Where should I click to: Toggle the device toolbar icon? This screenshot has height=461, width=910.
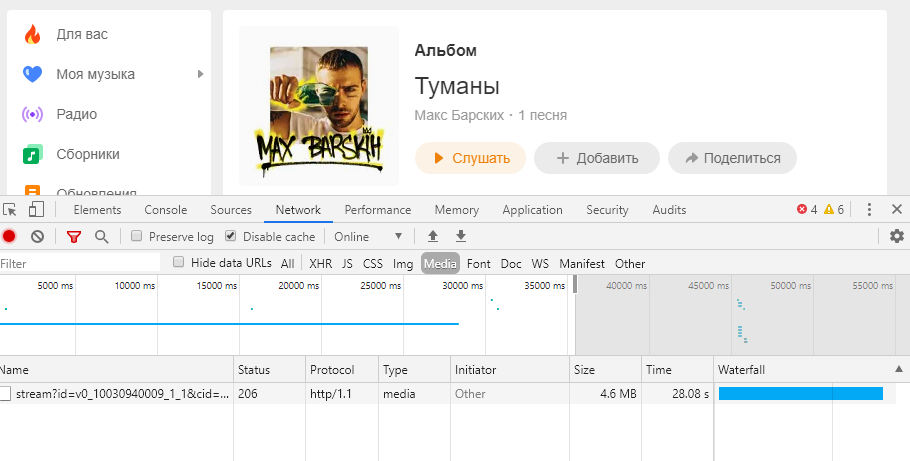[36, 210]
